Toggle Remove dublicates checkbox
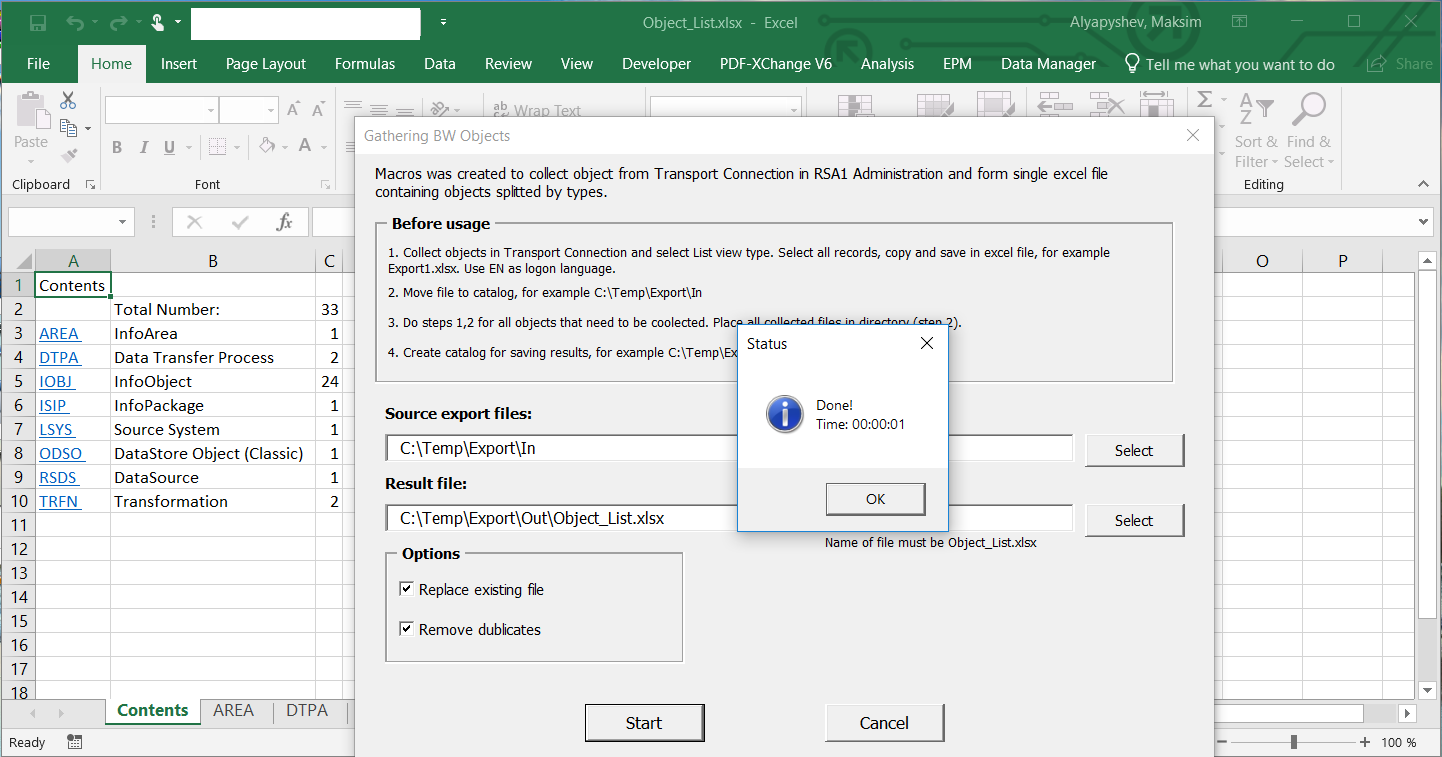 pyautogui.click(x=406, y=629)
